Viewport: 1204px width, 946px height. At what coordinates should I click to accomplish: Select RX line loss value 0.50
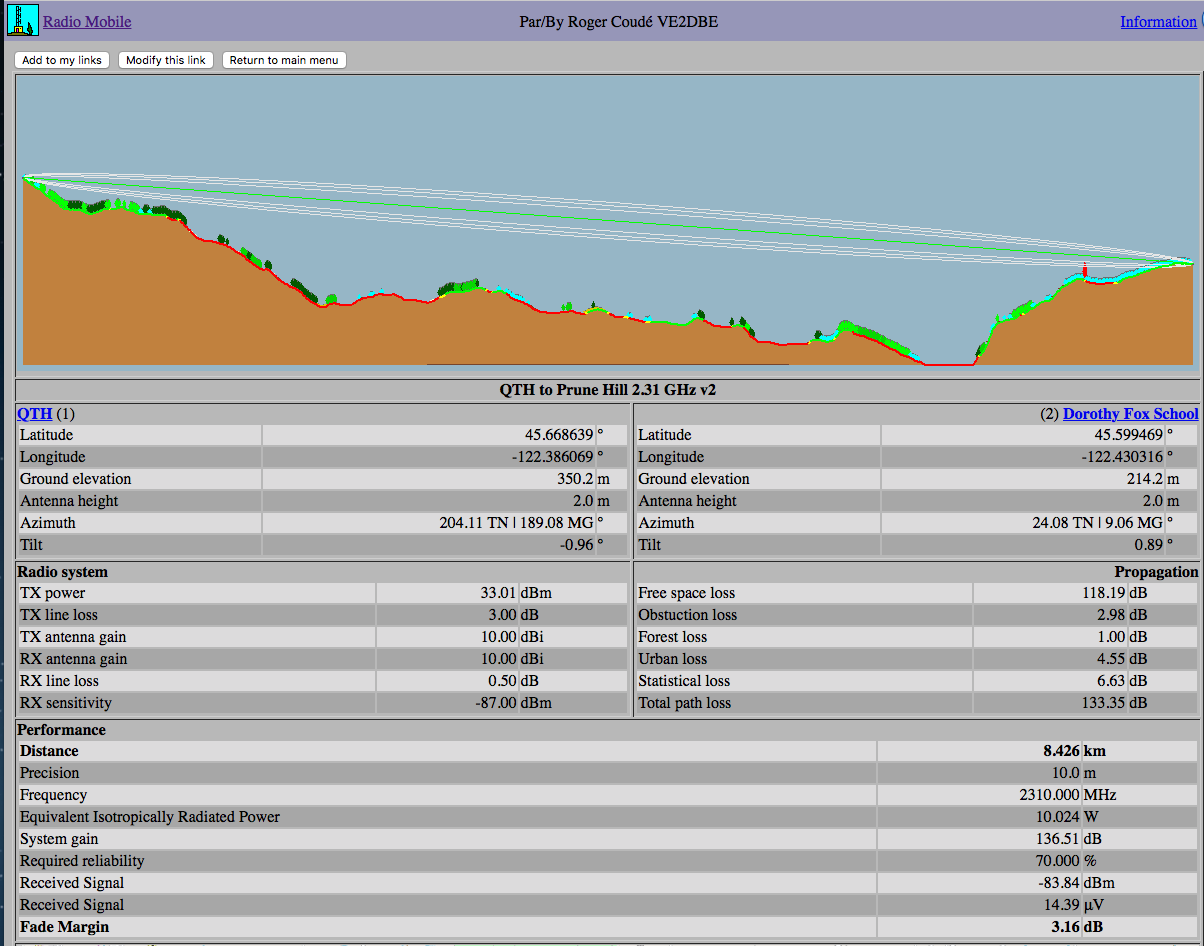[x=501, y=681]
